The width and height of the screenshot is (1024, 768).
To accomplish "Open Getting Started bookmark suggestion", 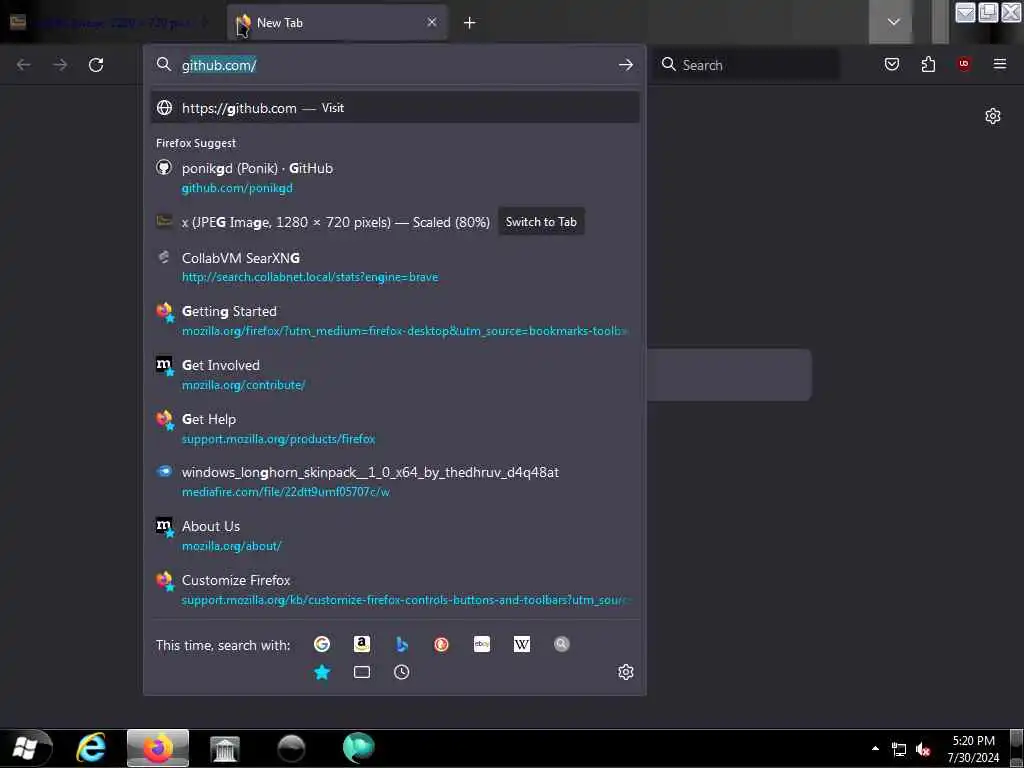I will pyautogui.click(x=394, y=321).
